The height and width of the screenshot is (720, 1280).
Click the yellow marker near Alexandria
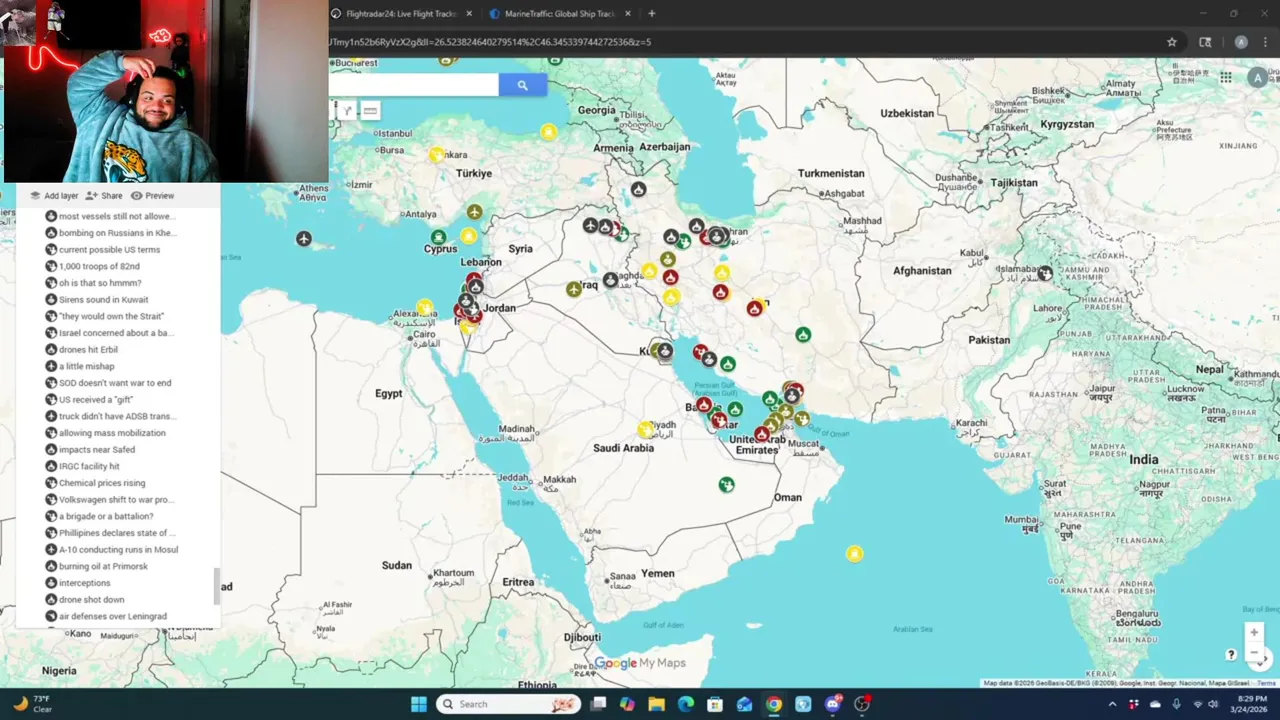coord(424,306)
